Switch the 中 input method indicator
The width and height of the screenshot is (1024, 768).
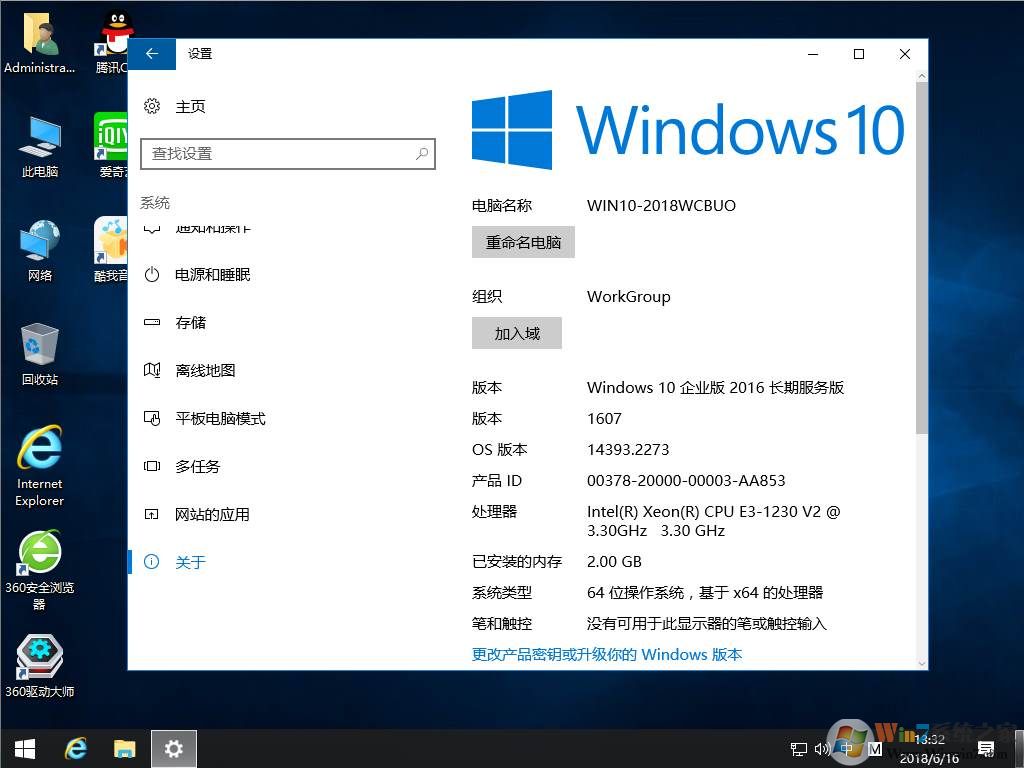pos(846,748)
